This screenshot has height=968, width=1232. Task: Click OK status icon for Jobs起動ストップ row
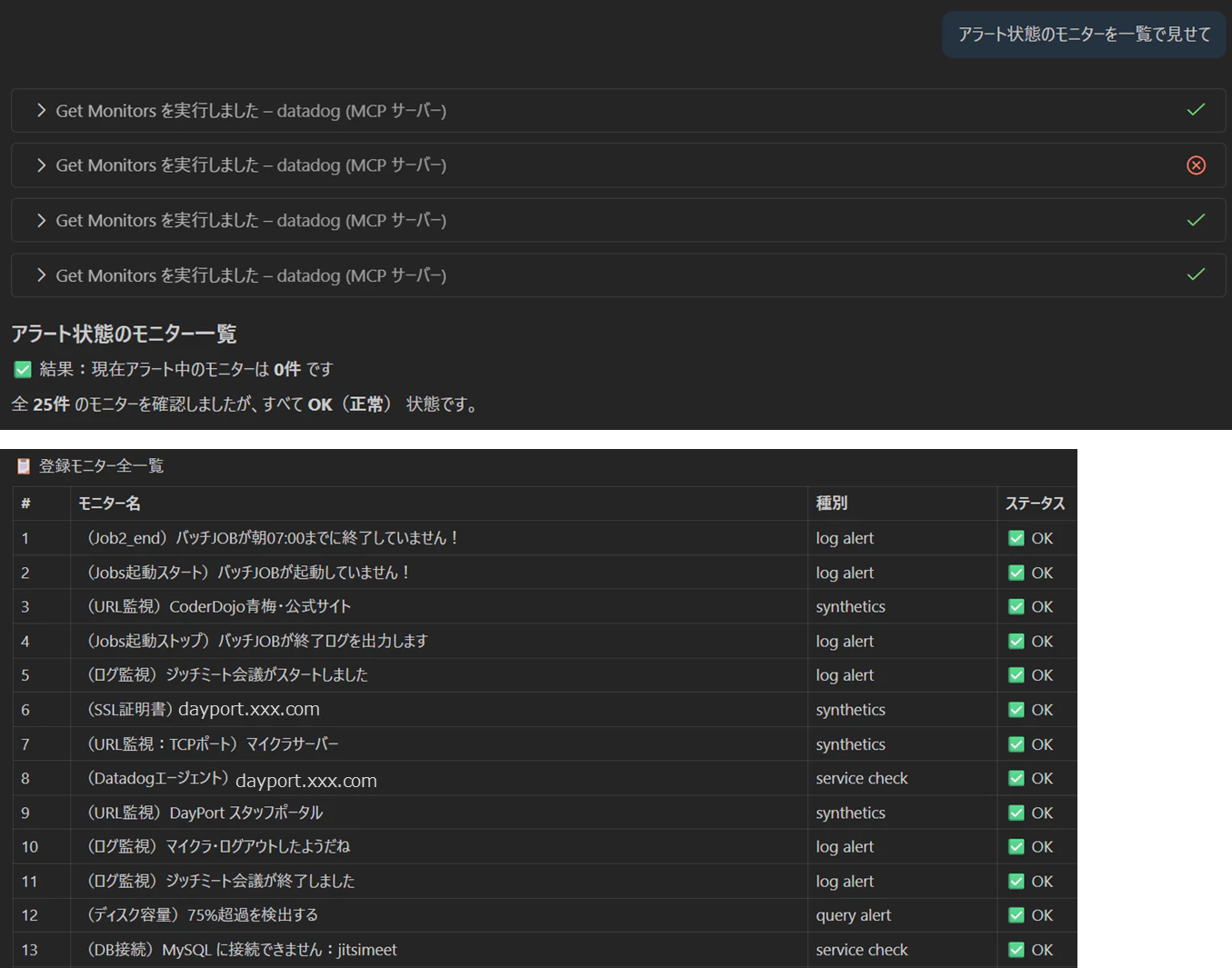click(1017, 641)
